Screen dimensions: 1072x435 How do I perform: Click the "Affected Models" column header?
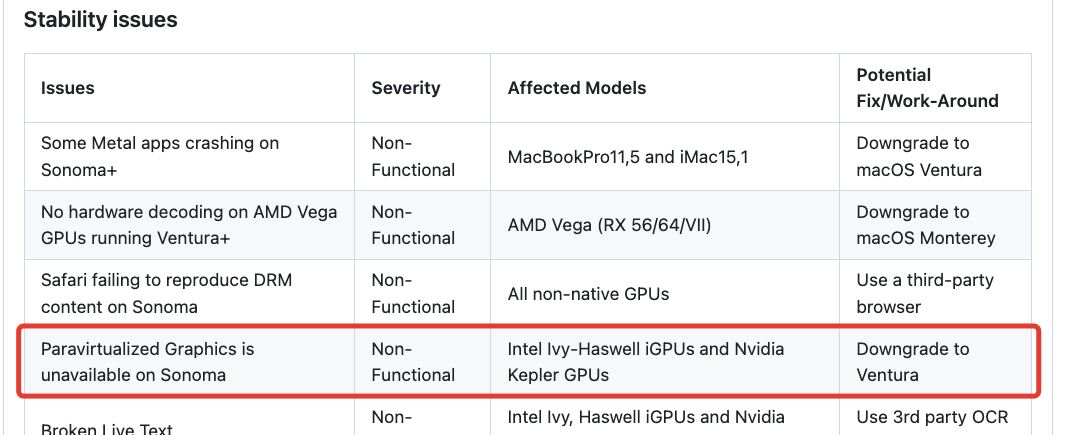click(x=577, y=88)
